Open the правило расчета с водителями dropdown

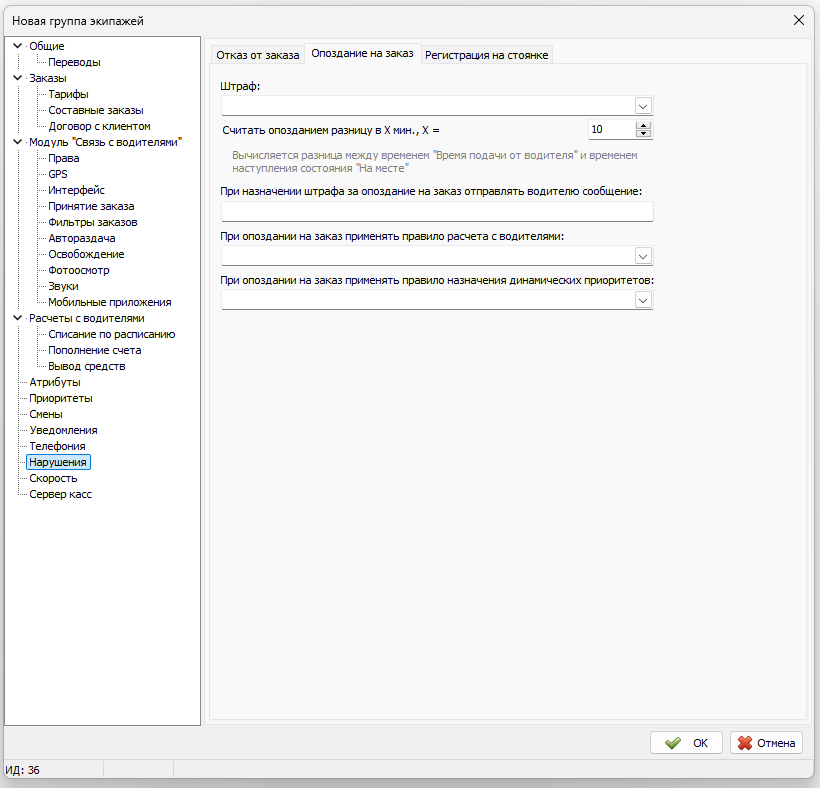pos(643,256)
